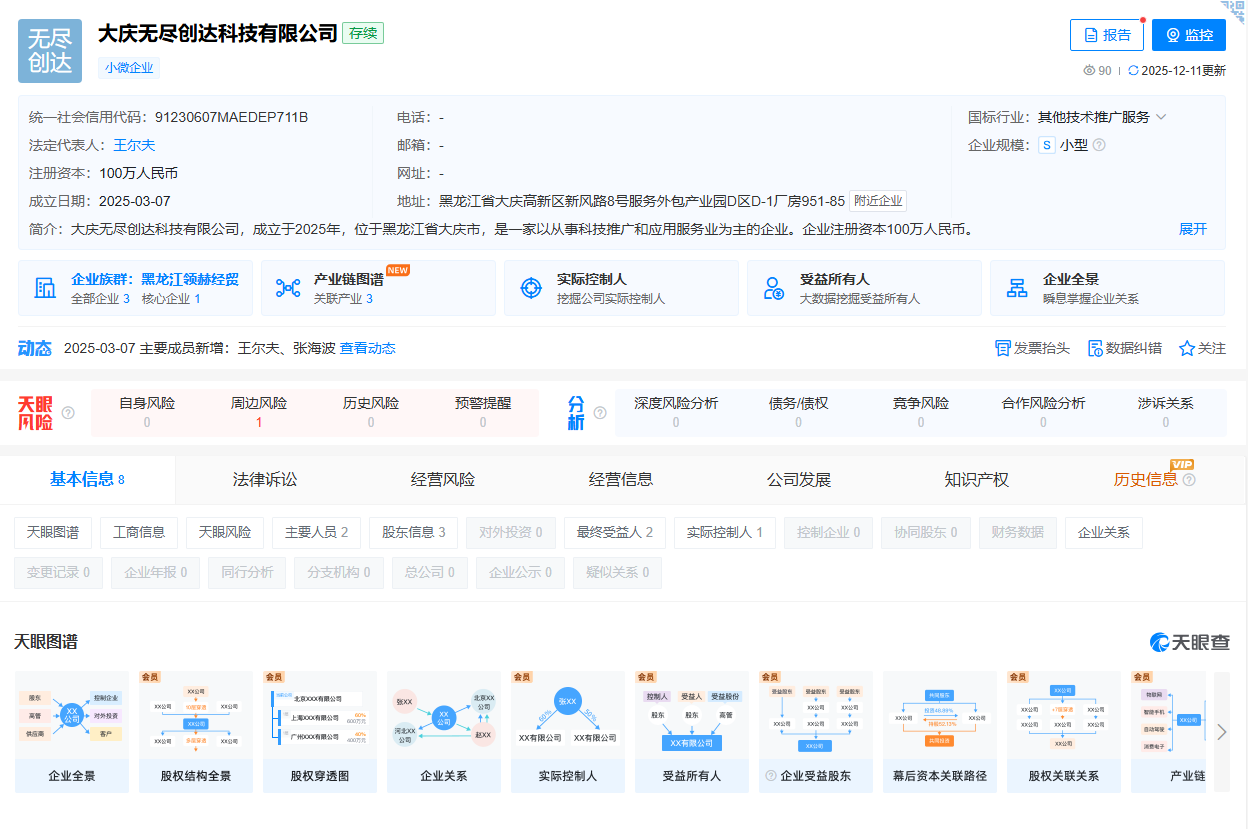Toggle 关注 star to follow company
Screen dimensions: 1248x829
click(x=1202, y=348)
